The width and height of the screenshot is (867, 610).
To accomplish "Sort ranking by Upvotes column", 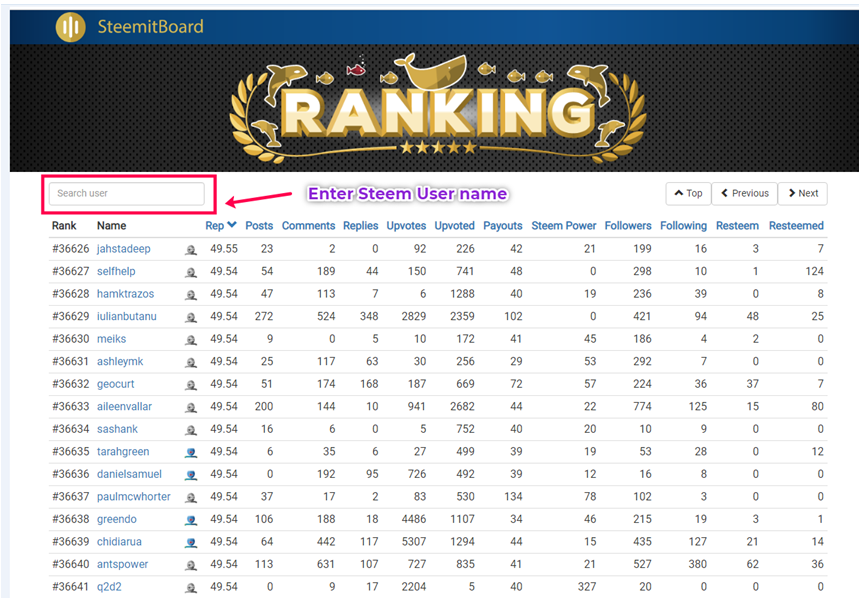I will tap(406, 226).
